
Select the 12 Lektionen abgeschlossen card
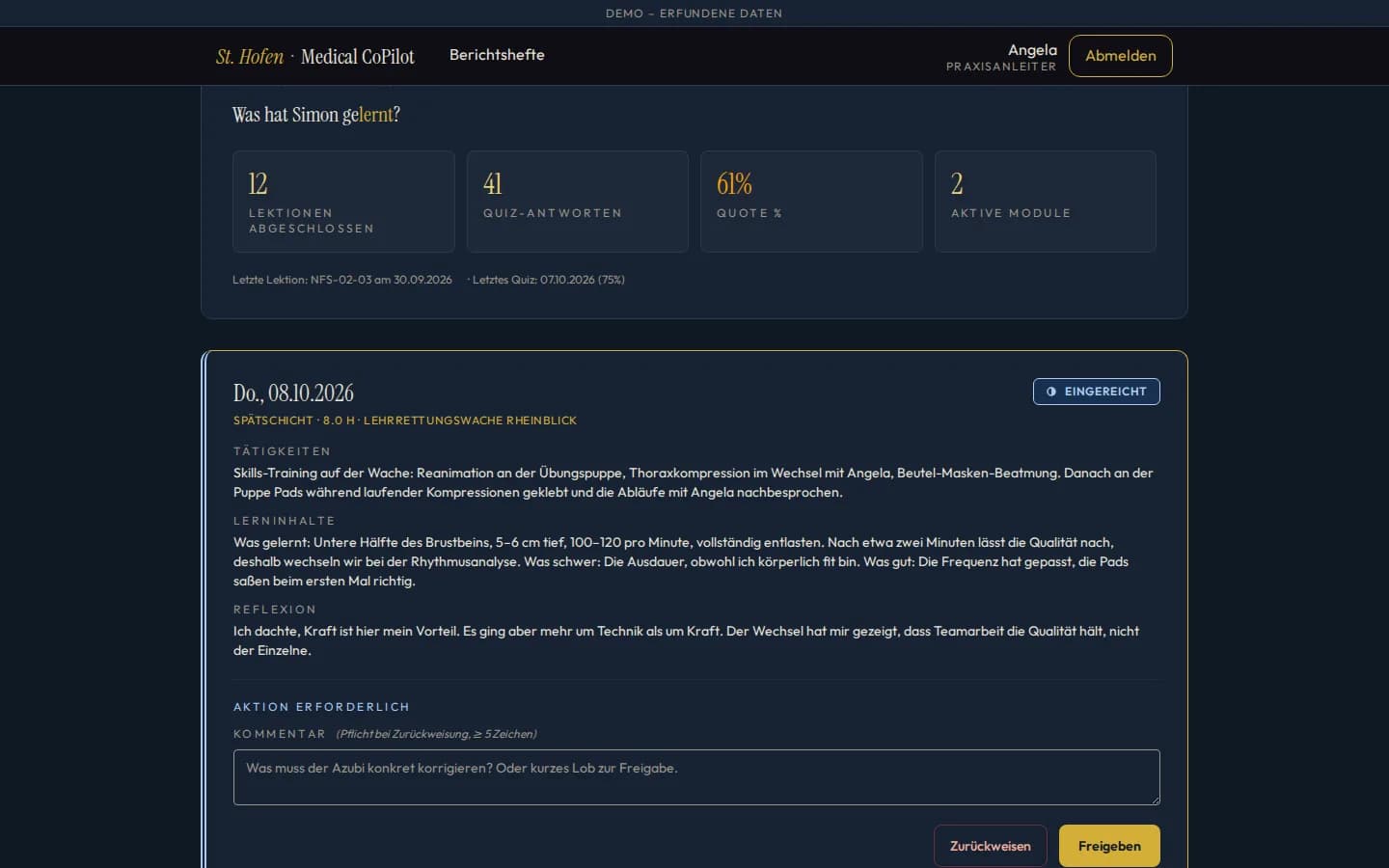[343, 202]
